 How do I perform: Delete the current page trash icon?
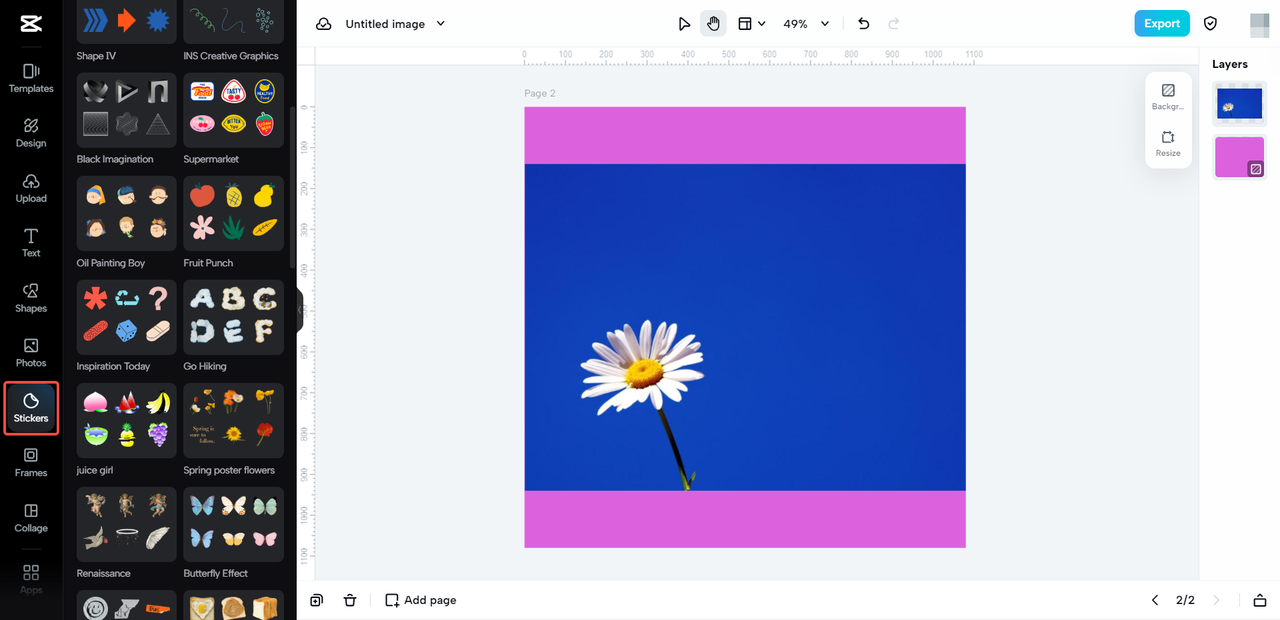350,600
